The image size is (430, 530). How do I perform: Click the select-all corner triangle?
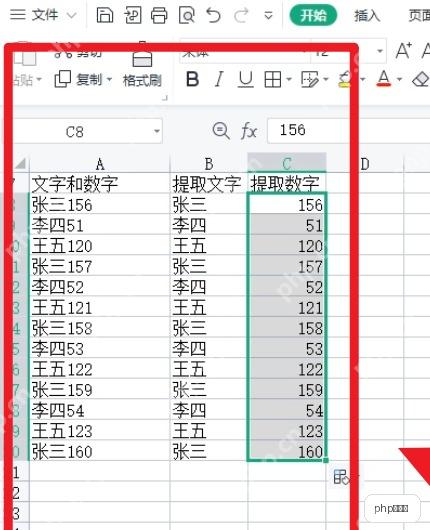tap(21, 164)
